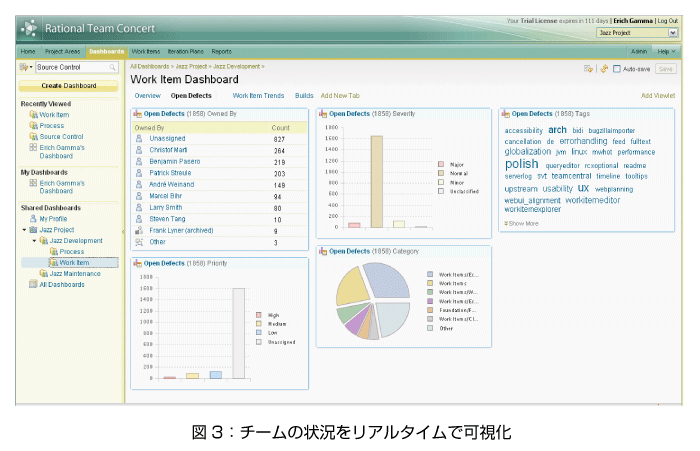
Task: Click the Owned By column header
Action: (149, 128)
